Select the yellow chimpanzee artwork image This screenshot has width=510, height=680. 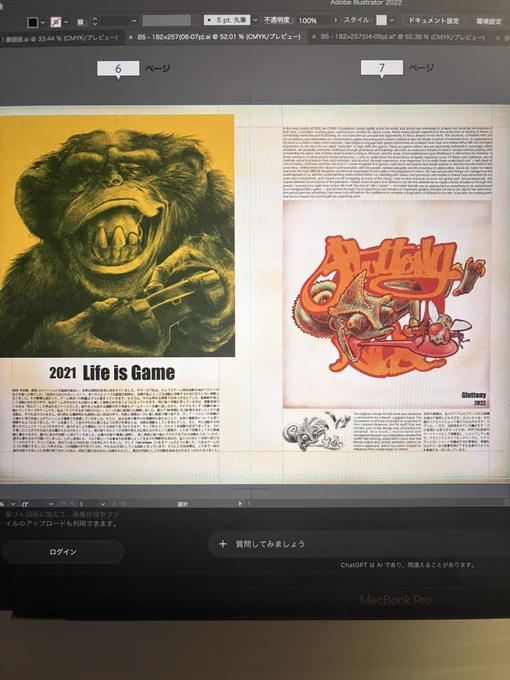(x=117, y=235)
